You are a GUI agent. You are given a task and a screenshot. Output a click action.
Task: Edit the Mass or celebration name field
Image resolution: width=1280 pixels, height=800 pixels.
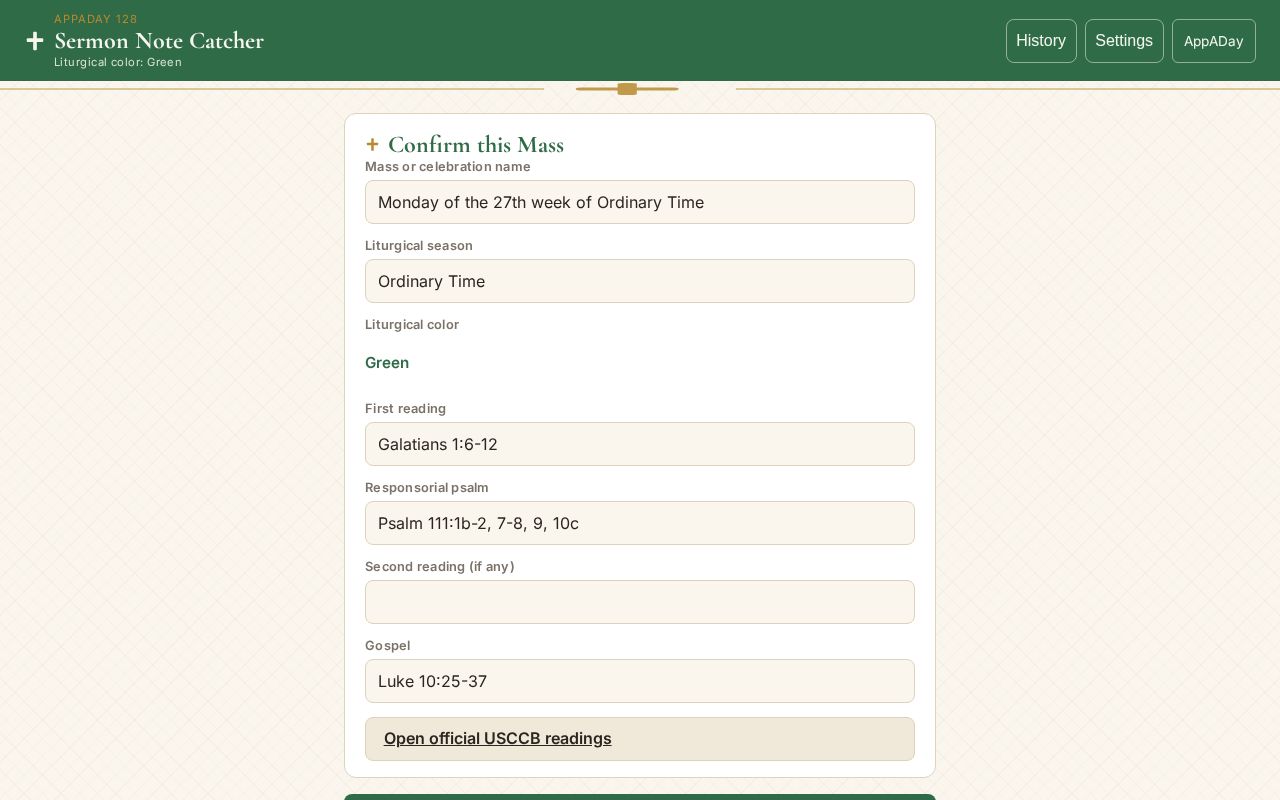(x=640, y=202)
